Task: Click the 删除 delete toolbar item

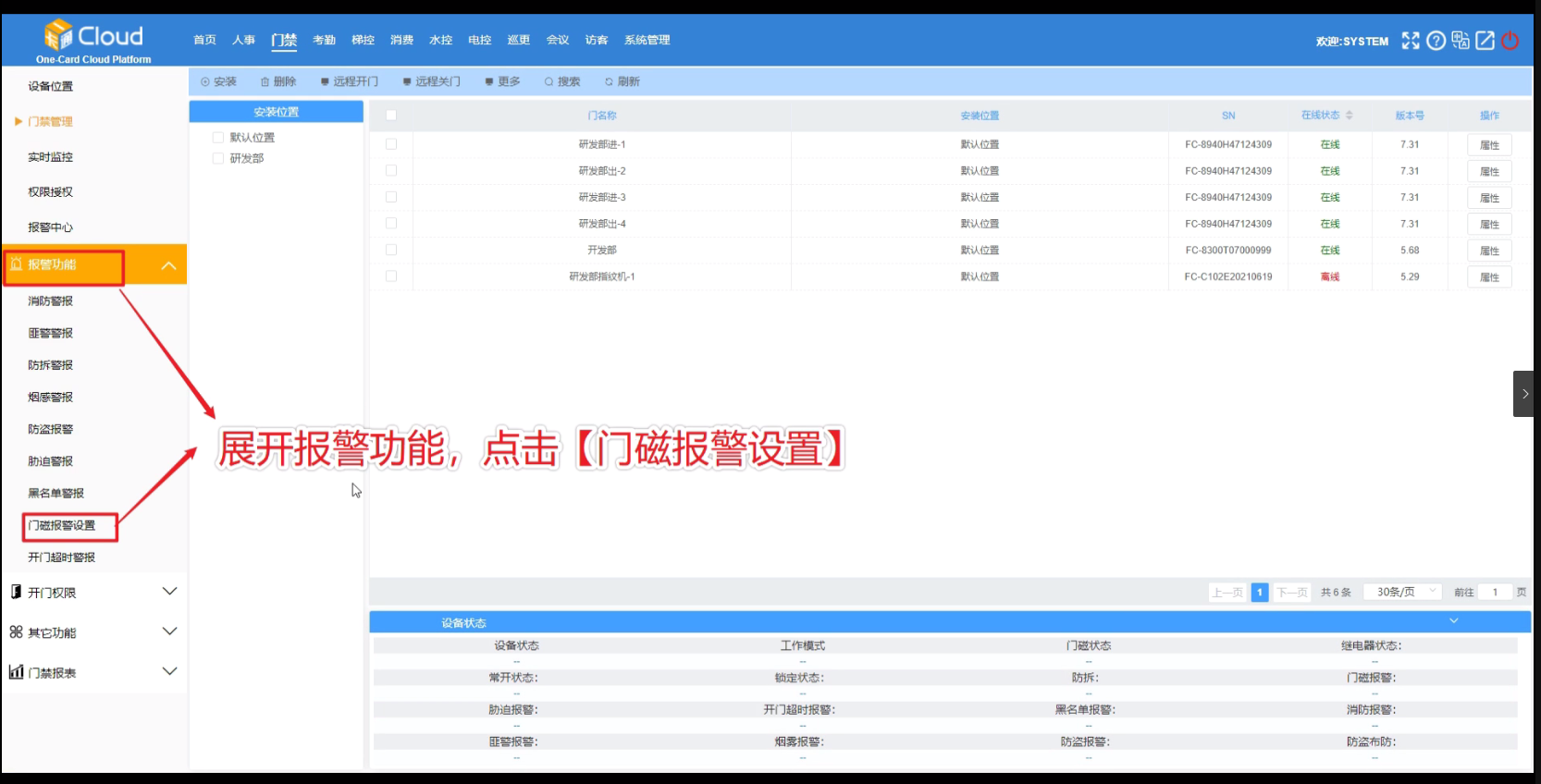Action: click(278, 81)
